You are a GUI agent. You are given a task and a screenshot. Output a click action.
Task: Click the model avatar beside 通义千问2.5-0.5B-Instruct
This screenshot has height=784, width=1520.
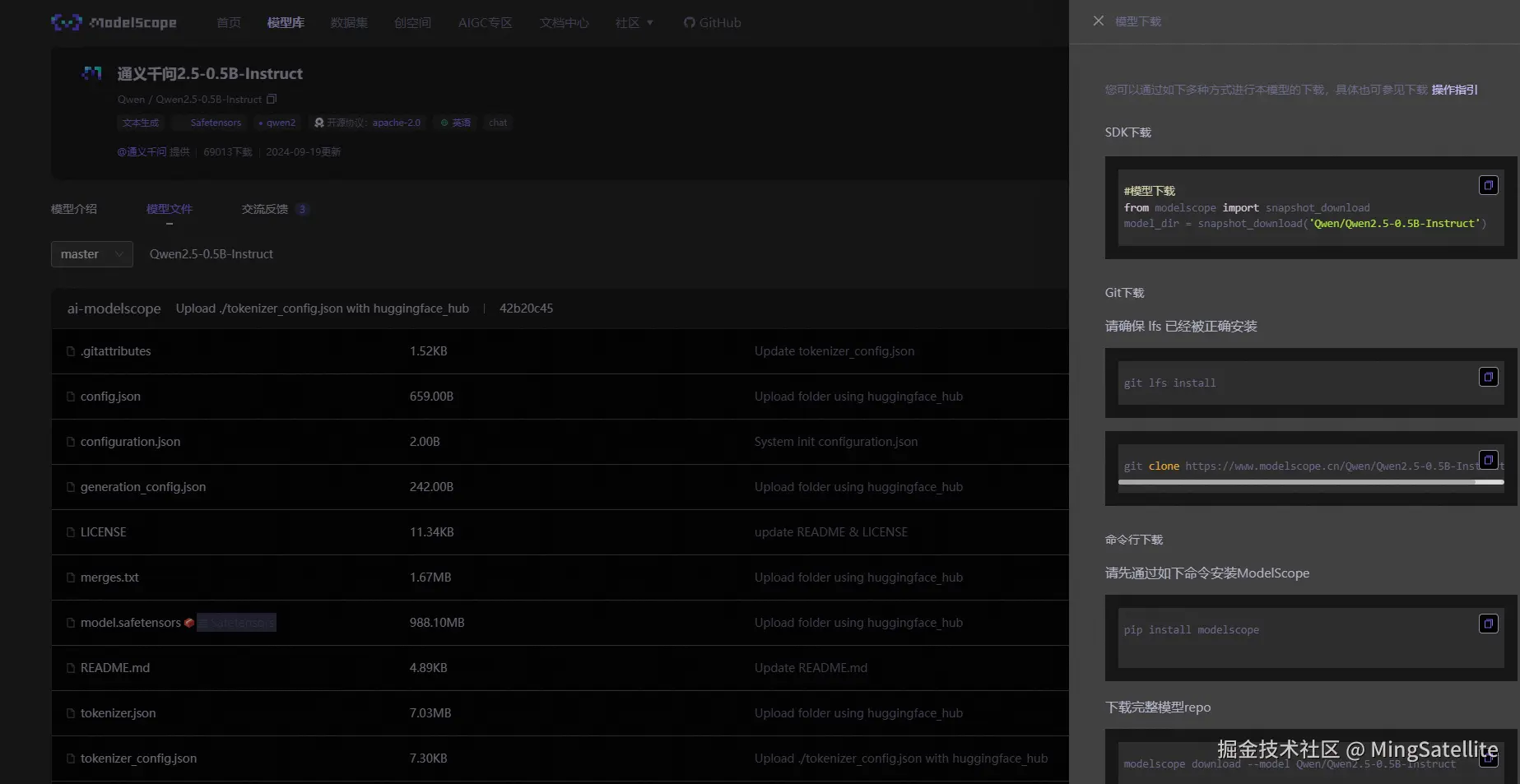(x=91, y=74)
